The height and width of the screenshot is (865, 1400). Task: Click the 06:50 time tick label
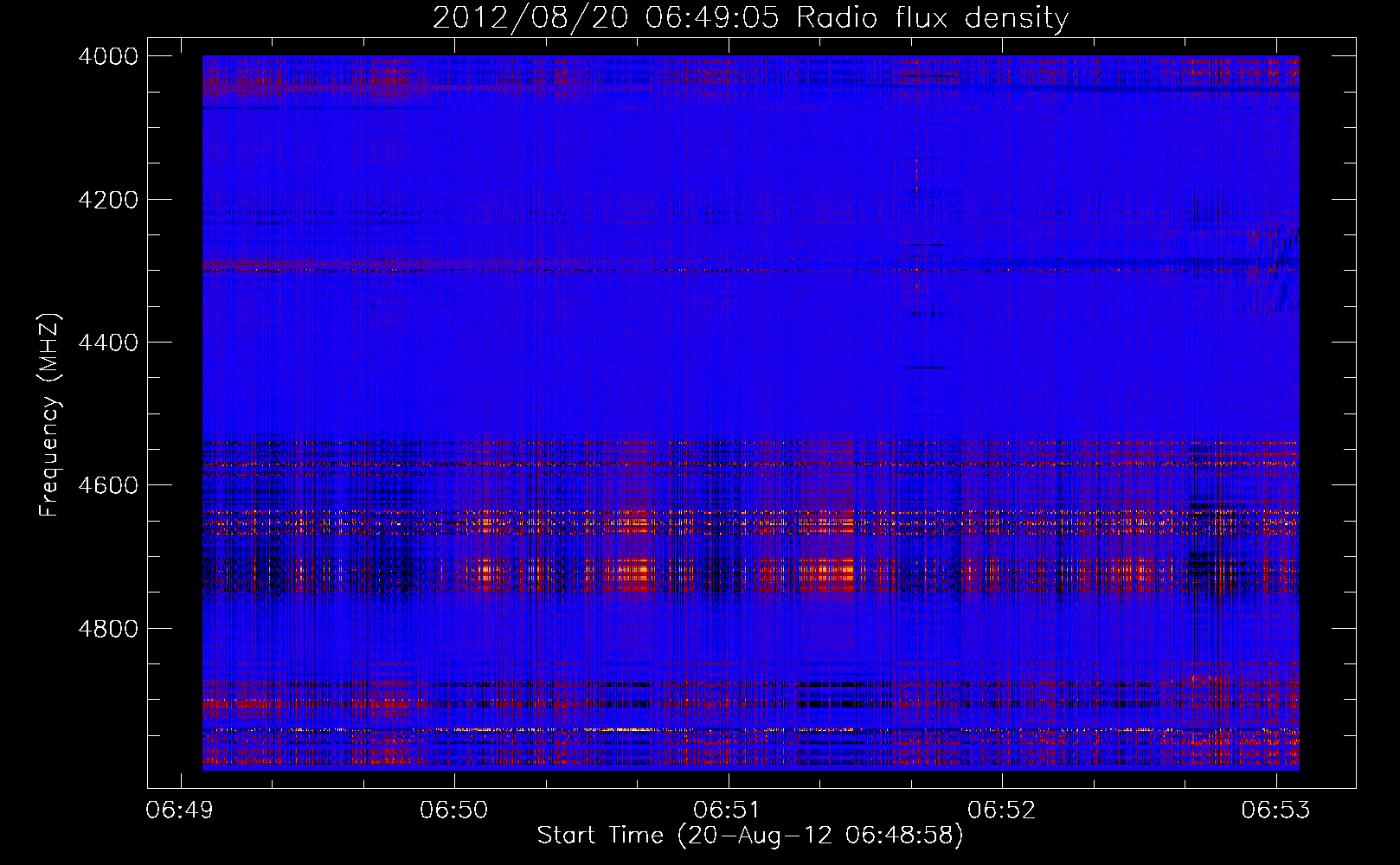click(x=454, y=811)
